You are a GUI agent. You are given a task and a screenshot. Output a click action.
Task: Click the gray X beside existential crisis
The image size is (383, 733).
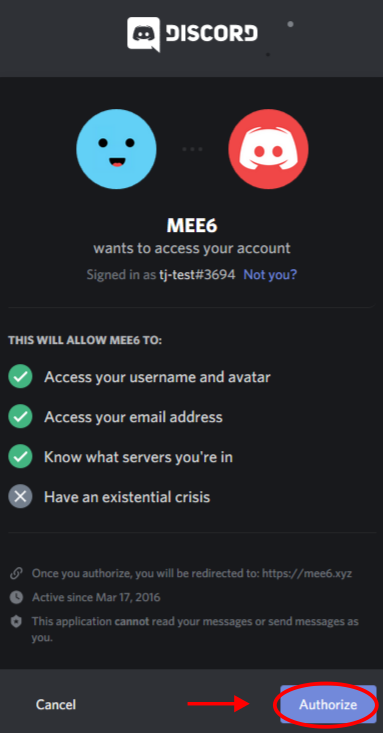coord(20,496)
